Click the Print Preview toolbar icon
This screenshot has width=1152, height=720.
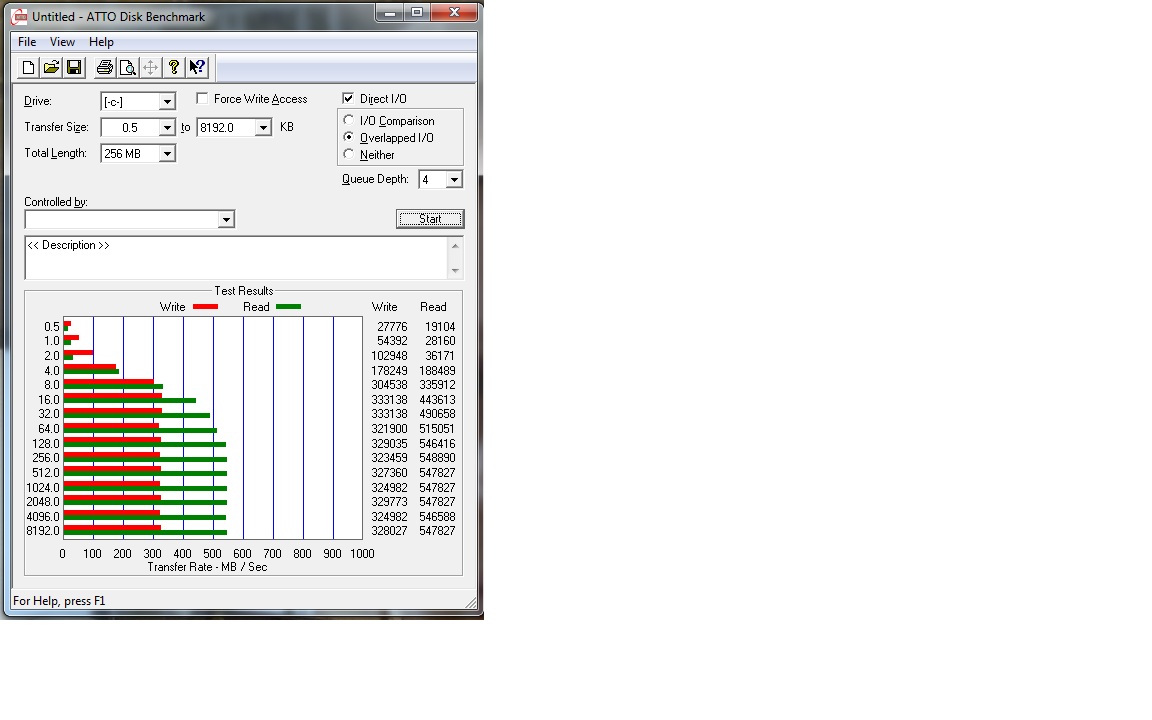128,68
